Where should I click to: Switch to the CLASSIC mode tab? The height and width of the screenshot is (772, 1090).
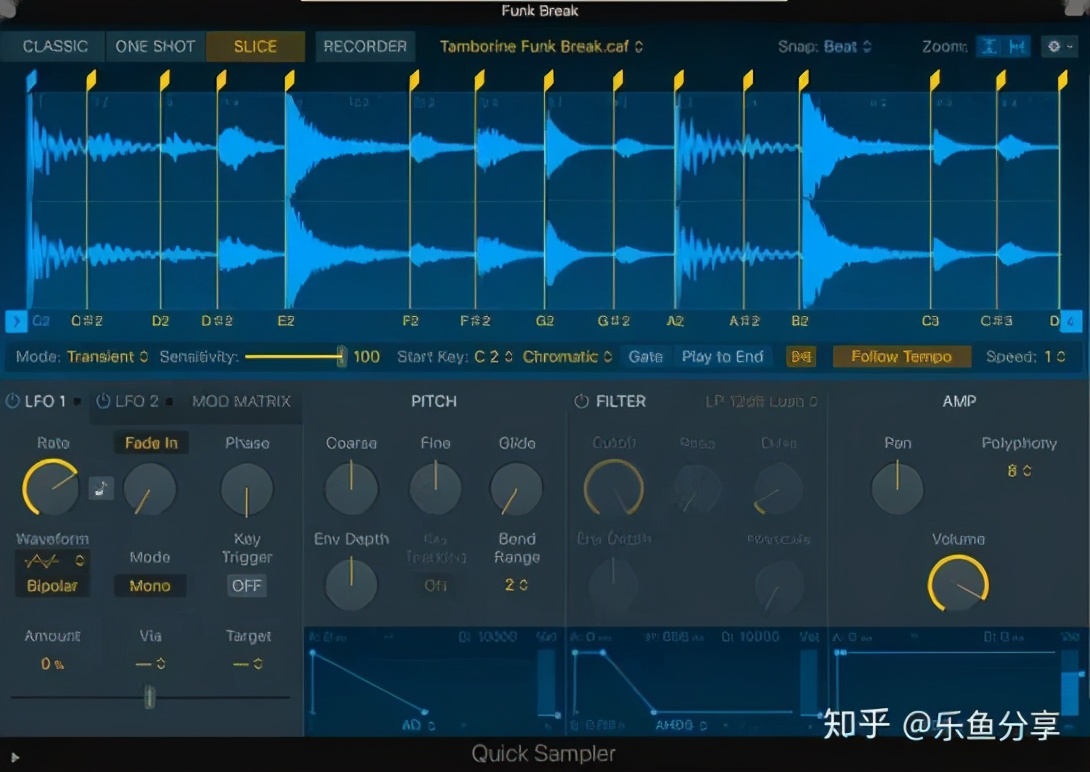tap(55, 47)
